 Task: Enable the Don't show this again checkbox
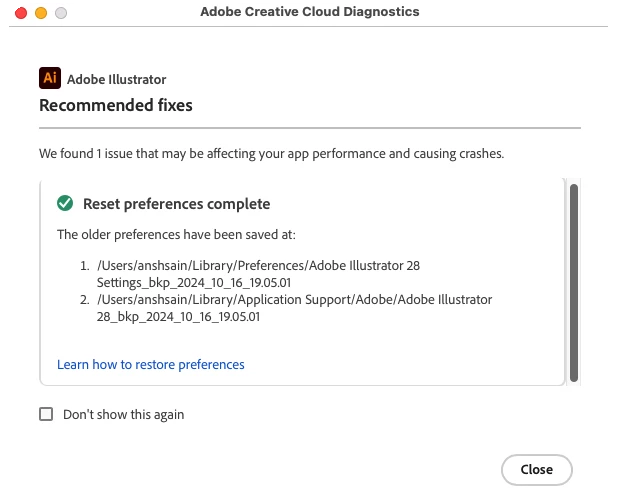pos(46,414)
